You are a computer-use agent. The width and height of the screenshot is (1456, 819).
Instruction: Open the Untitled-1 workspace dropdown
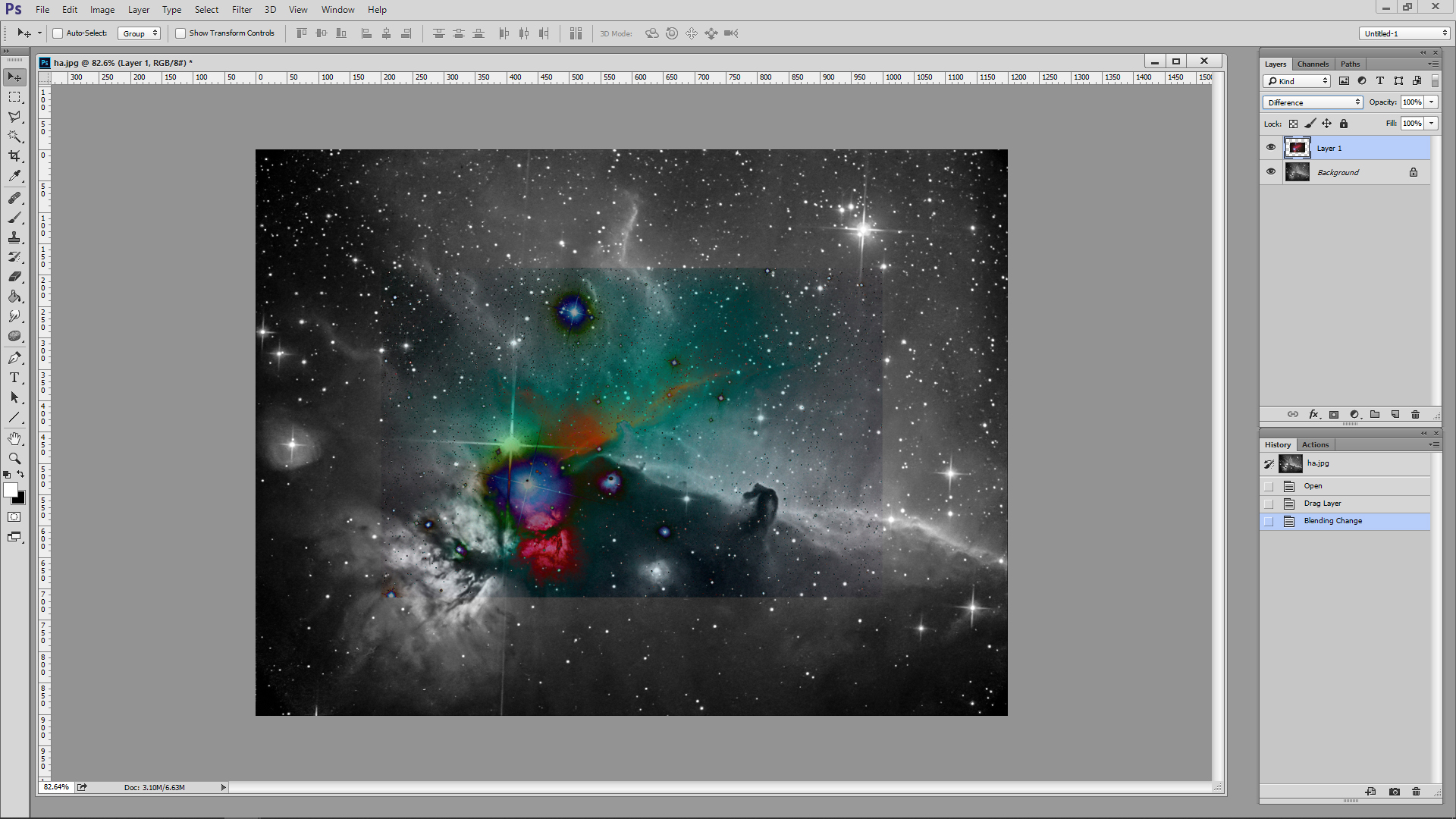pyautogui.click(x=1404, y=33)
